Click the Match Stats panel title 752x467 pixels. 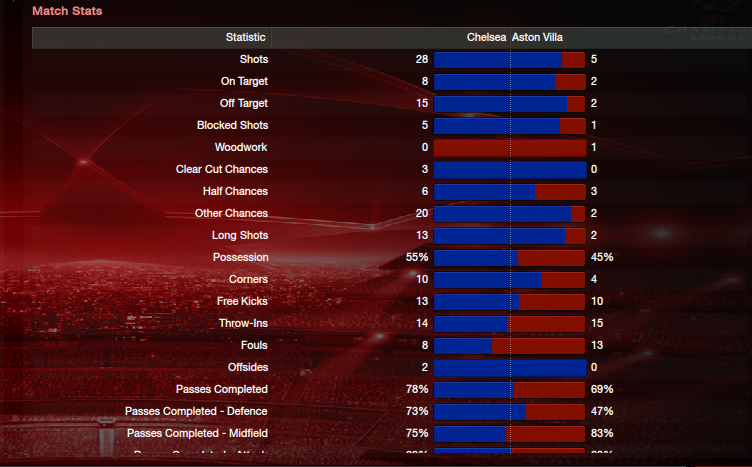[67, 11]
